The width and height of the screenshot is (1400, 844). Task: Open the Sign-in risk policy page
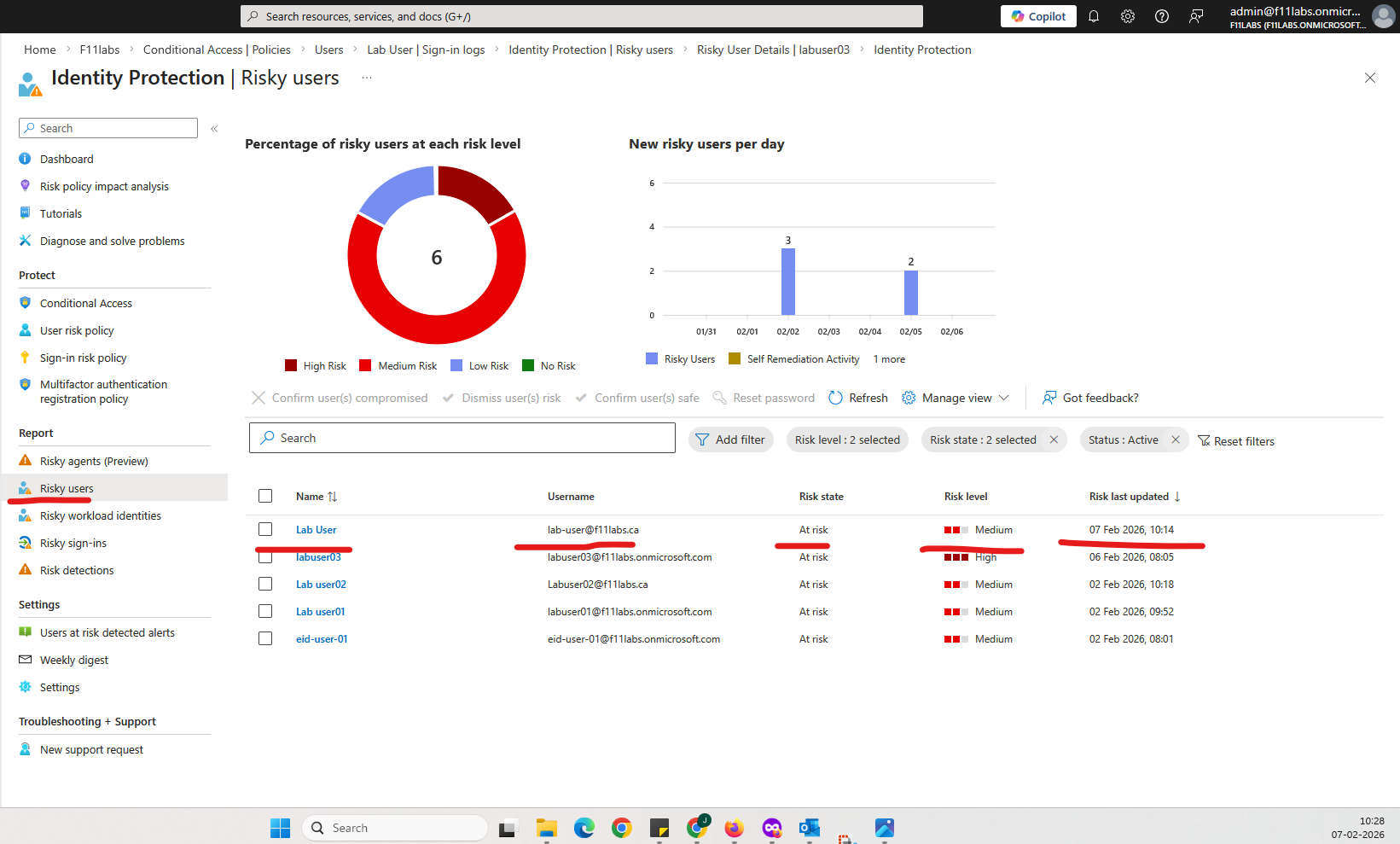[x=81, y=357]
